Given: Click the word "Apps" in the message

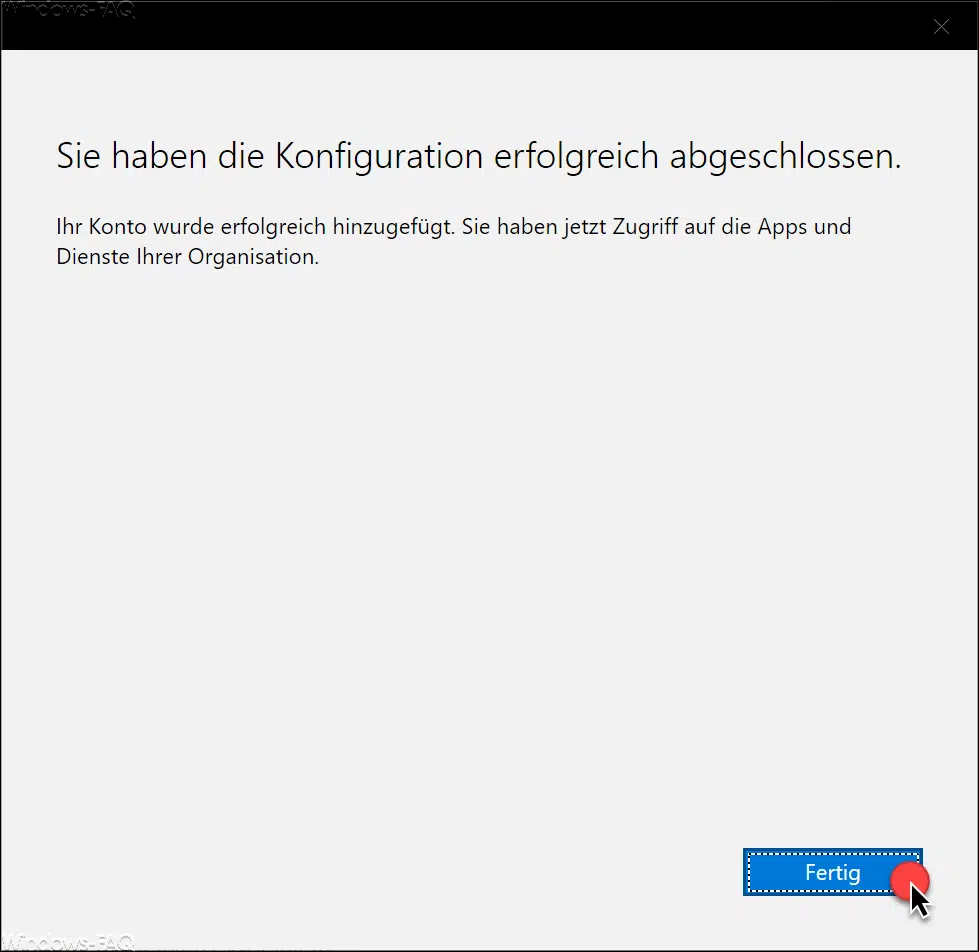Looking at the screenshot, I should tap(782, 227).
